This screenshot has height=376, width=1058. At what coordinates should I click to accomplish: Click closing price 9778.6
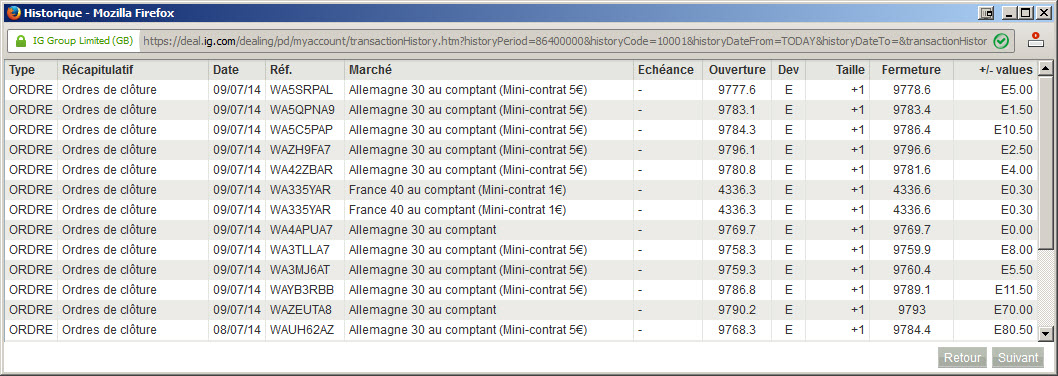click(x=912, y=90)
